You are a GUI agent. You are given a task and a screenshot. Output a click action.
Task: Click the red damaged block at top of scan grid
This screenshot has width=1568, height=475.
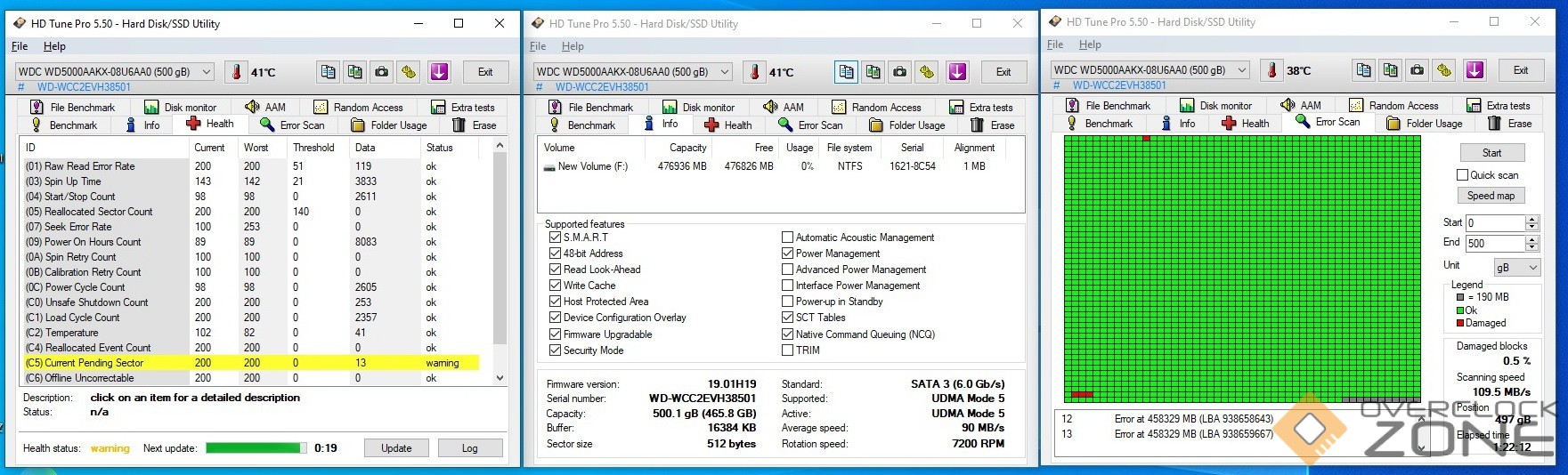[1146, 138]
